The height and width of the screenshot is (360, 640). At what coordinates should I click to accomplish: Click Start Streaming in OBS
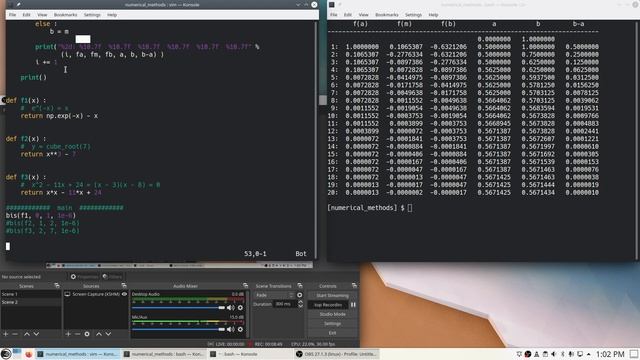pyautogui.click(x=332, y=296)
